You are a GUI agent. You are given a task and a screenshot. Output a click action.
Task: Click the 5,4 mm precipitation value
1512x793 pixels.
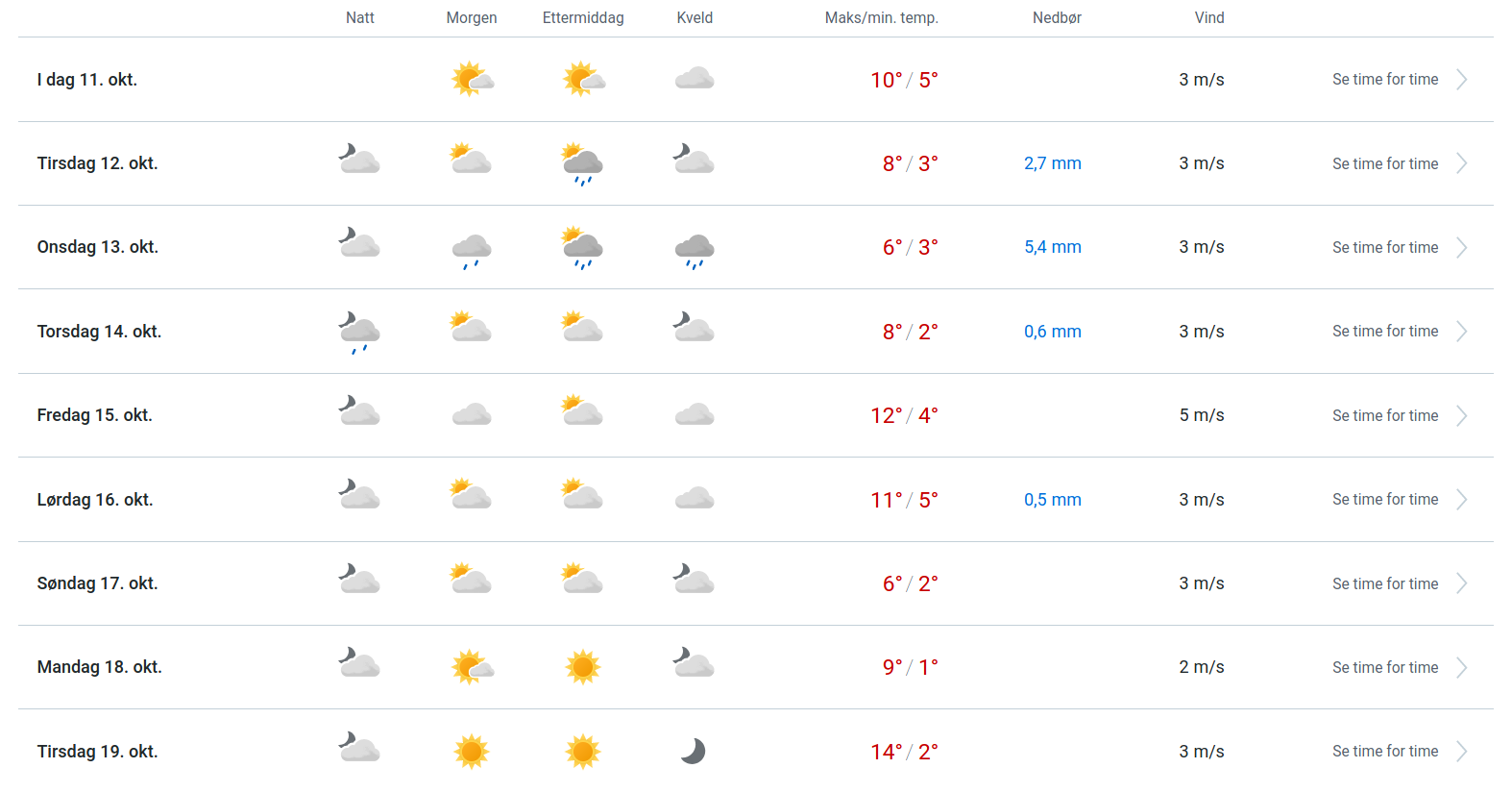click(1052, 247)
